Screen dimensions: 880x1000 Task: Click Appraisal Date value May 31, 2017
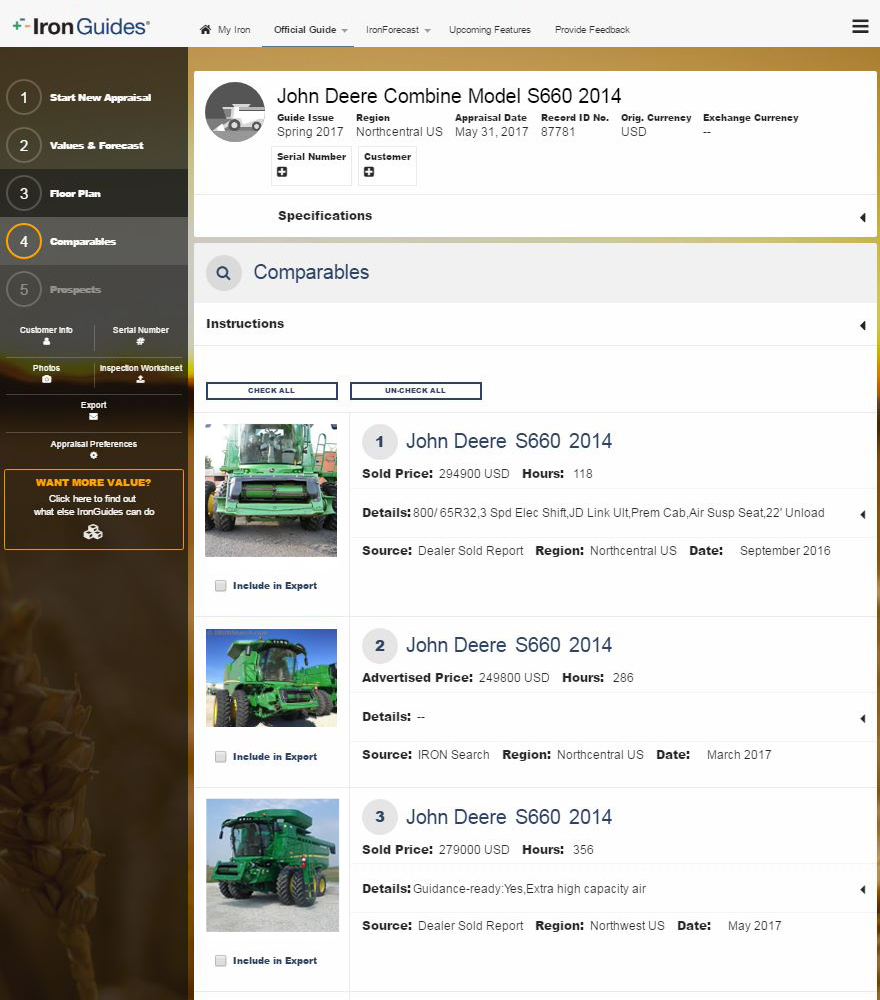pyautogui.click(x=492, y=131)
